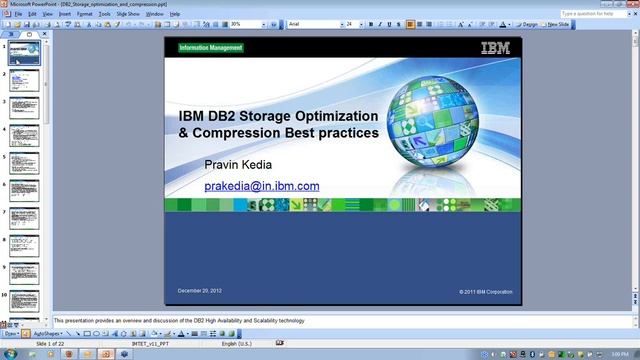640x360 pixels.
Task: Open the Tools menu
Action: tap(104, 14)
